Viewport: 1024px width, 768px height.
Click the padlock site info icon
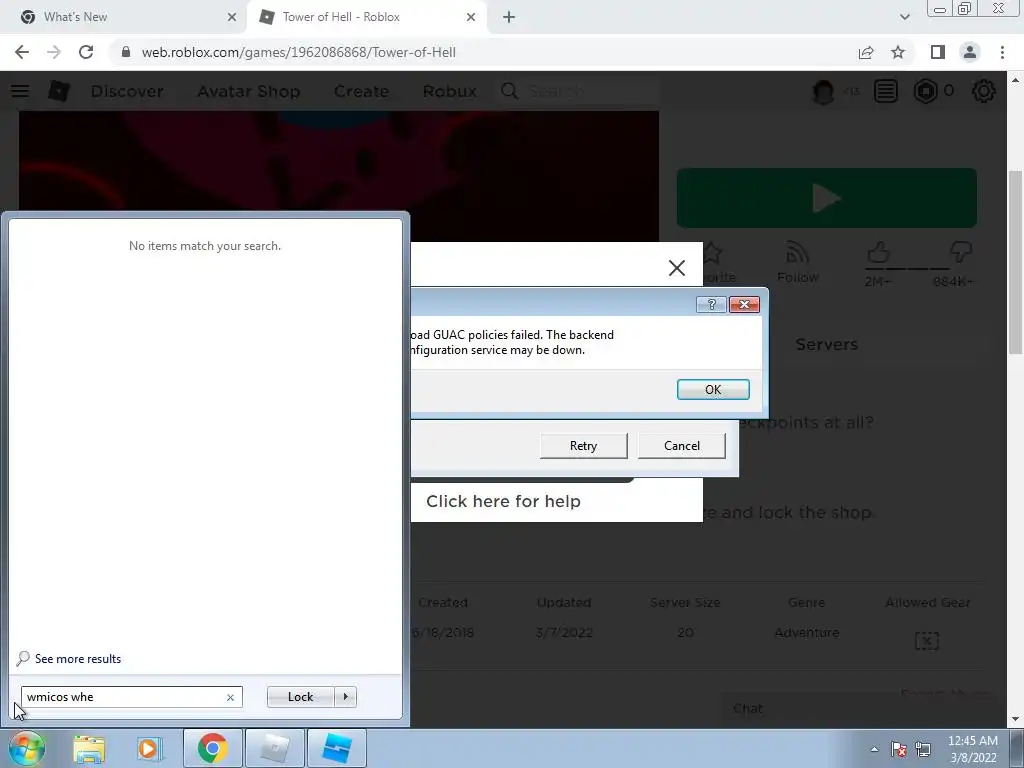[x=126, y=52]
